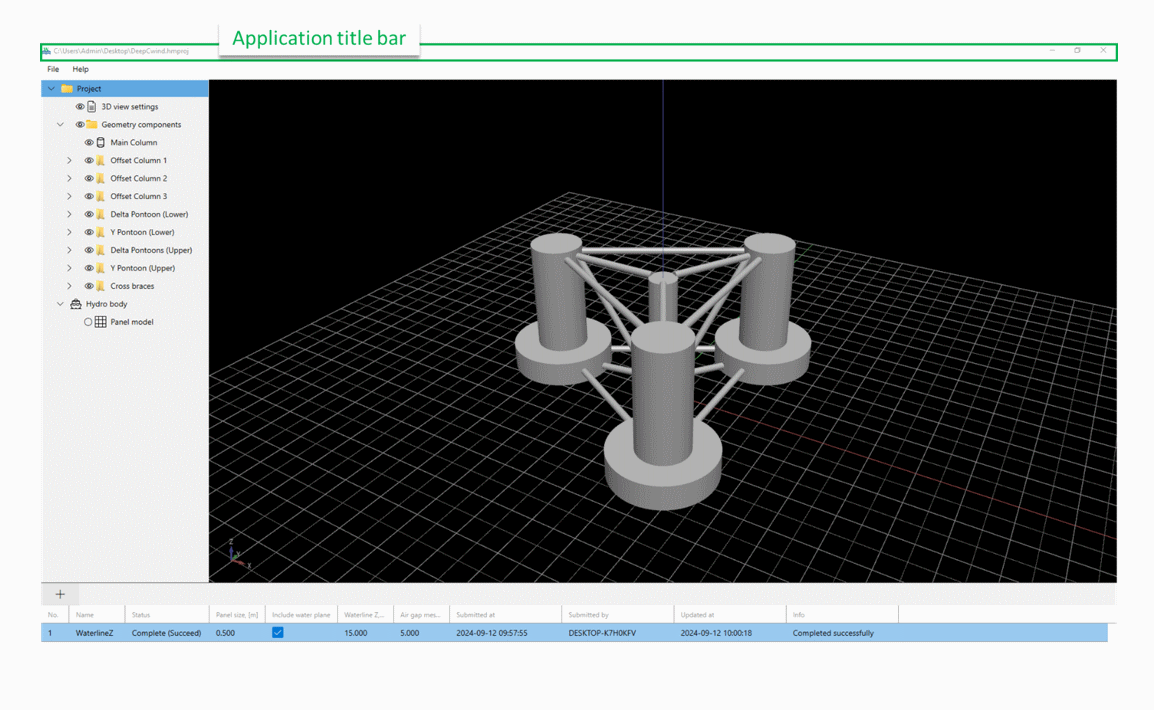Click the Submitted by column header
1154x710 pixels.
(617, 615)
